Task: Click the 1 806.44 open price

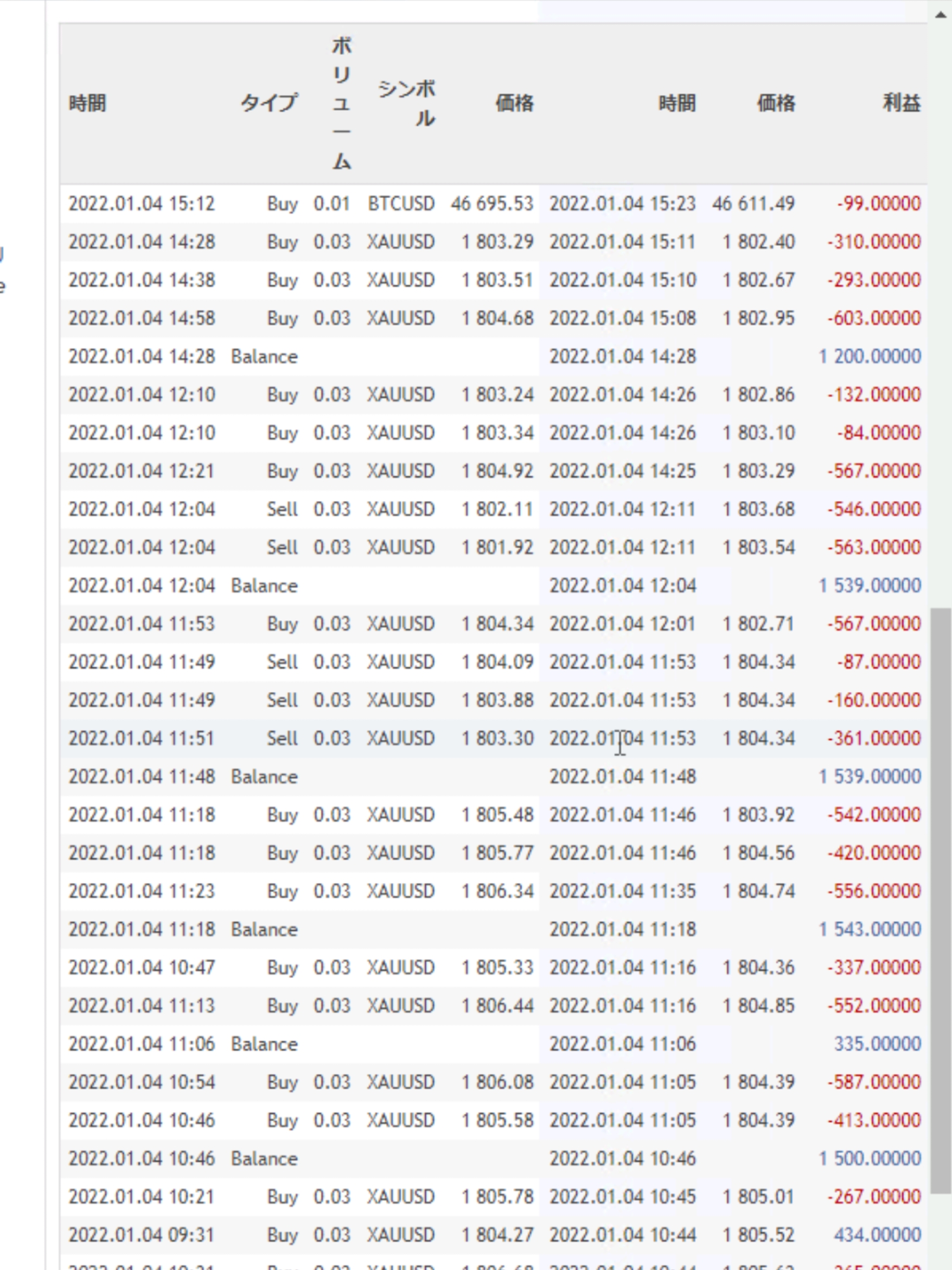Action: click(x=497, y=1006)
